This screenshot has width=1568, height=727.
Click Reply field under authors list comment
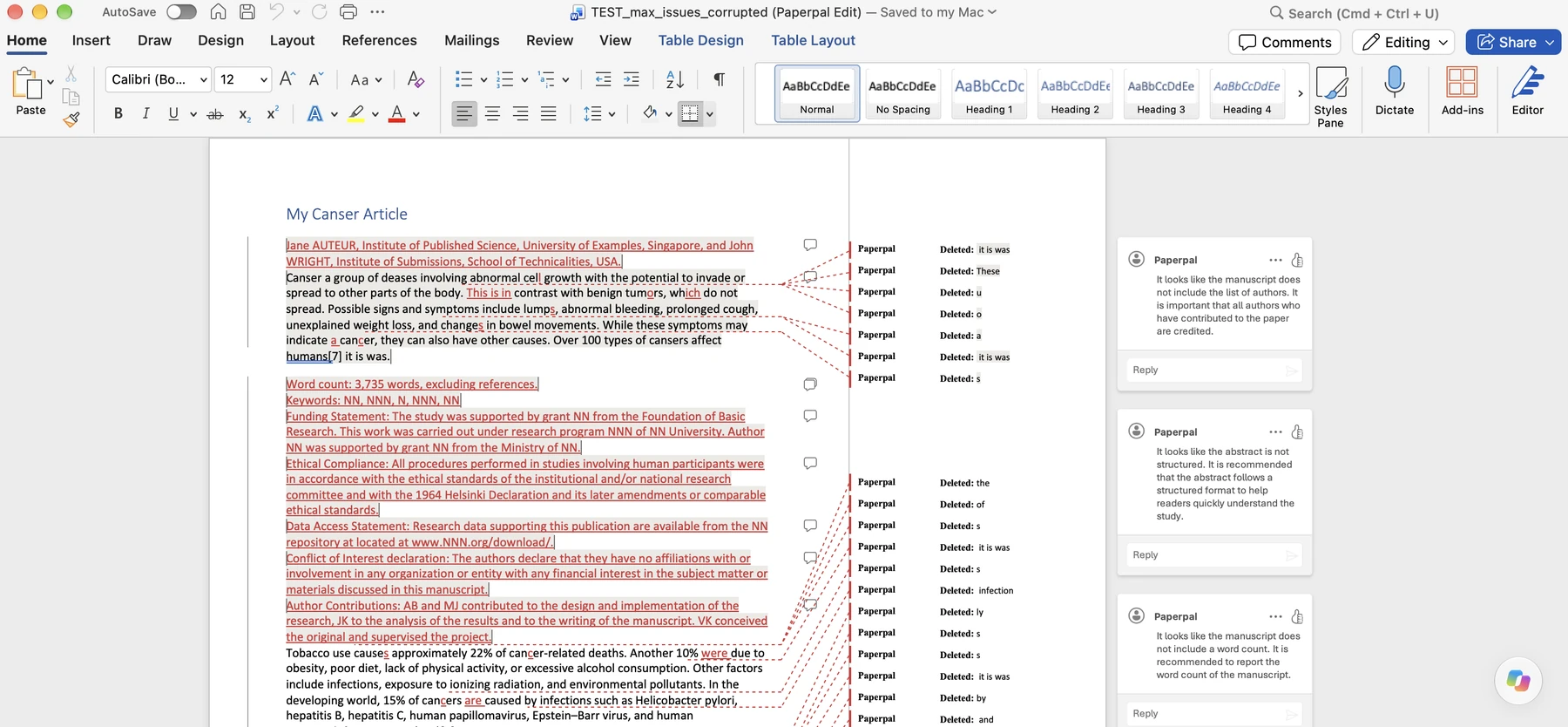coord(1214,370)
